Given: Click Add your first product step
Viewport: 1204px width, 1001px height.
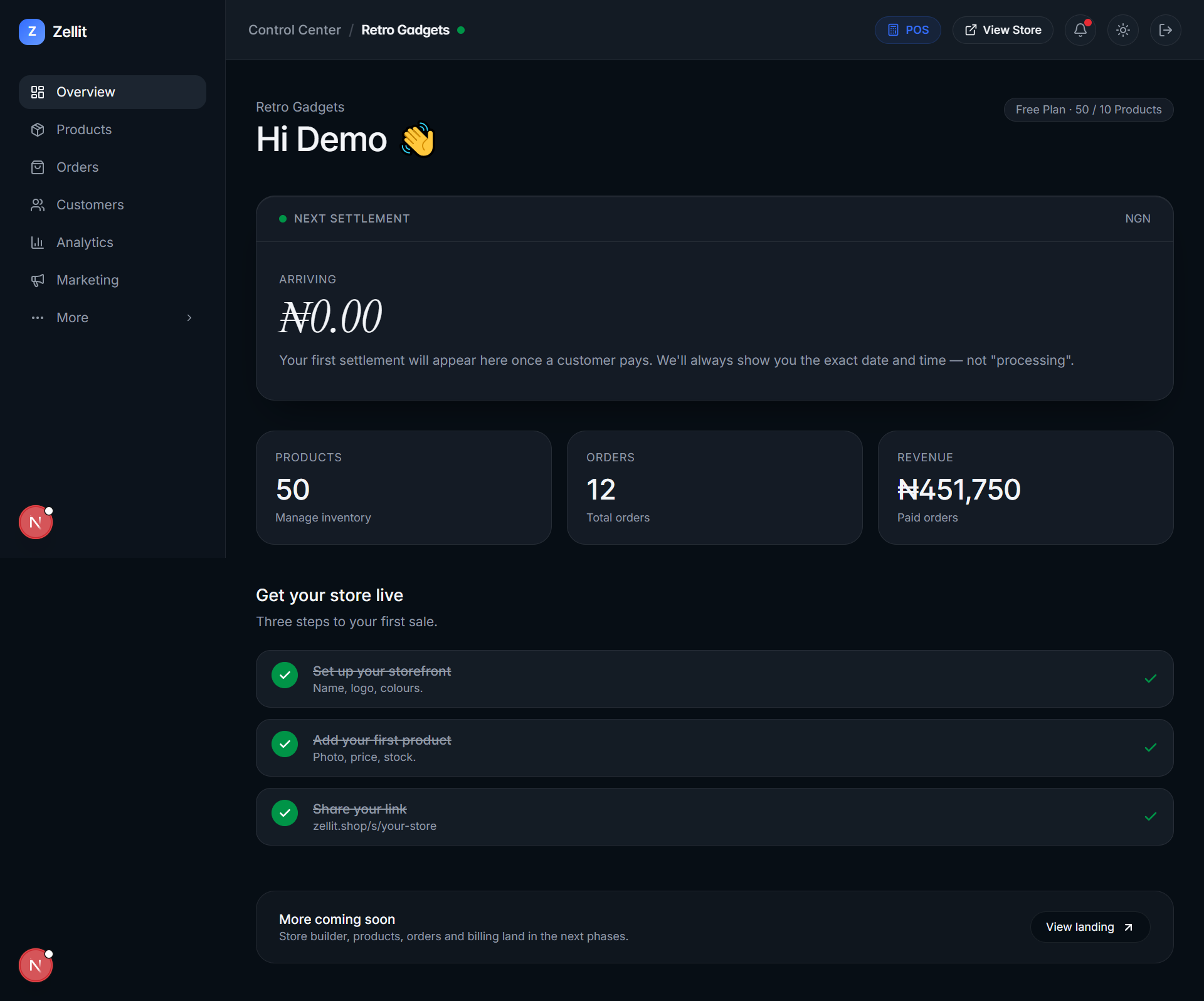Looking at the screenshot, I should pyautogui.click(x=714, y=748).
